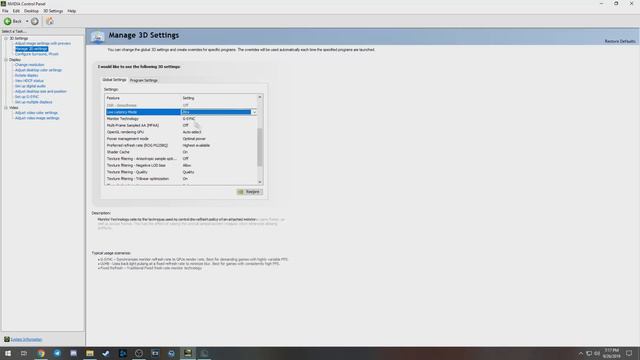Open Set up digital audio task

[x=30, y=86]
